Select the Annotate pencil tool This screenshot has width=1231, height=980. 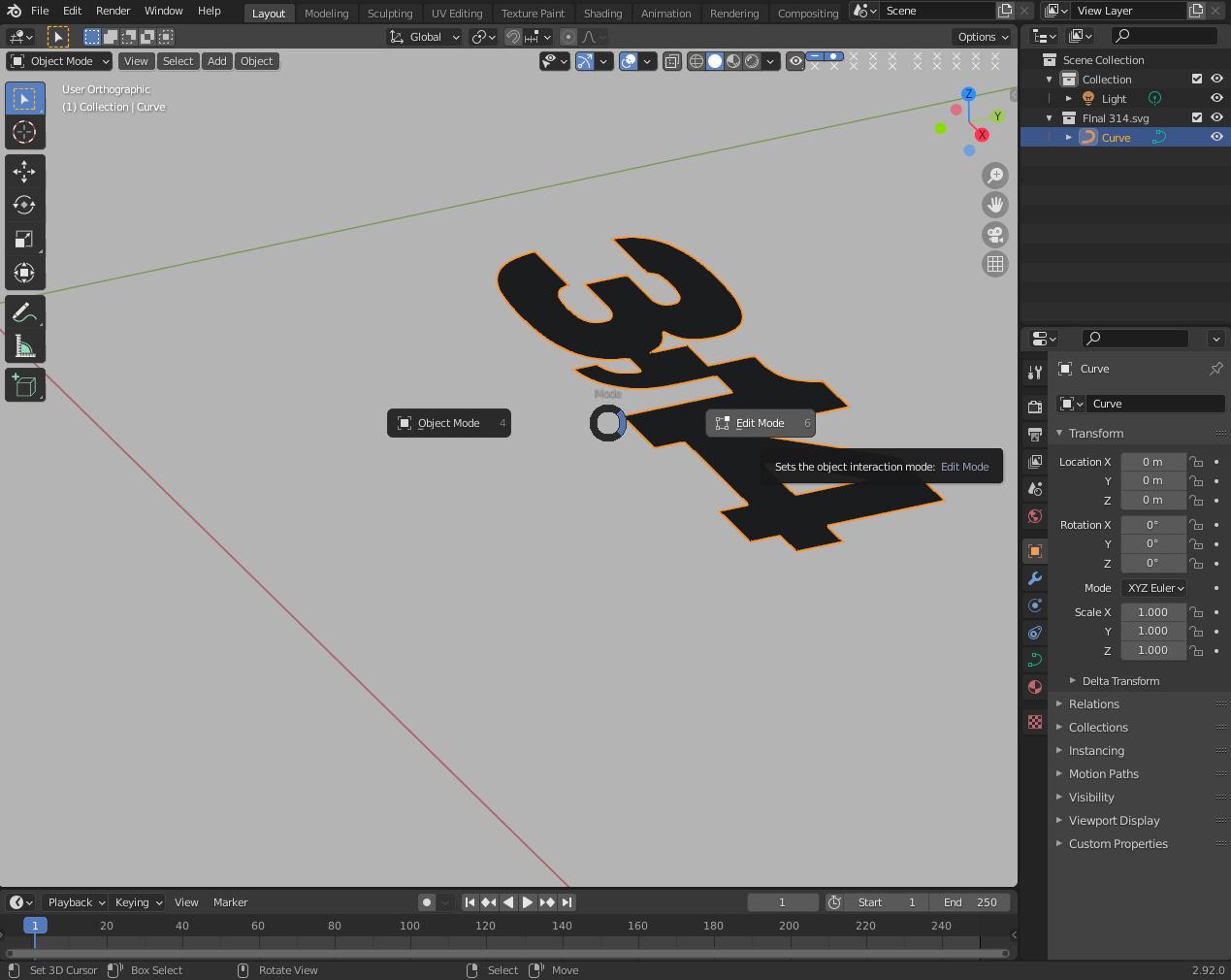point(24,312)
